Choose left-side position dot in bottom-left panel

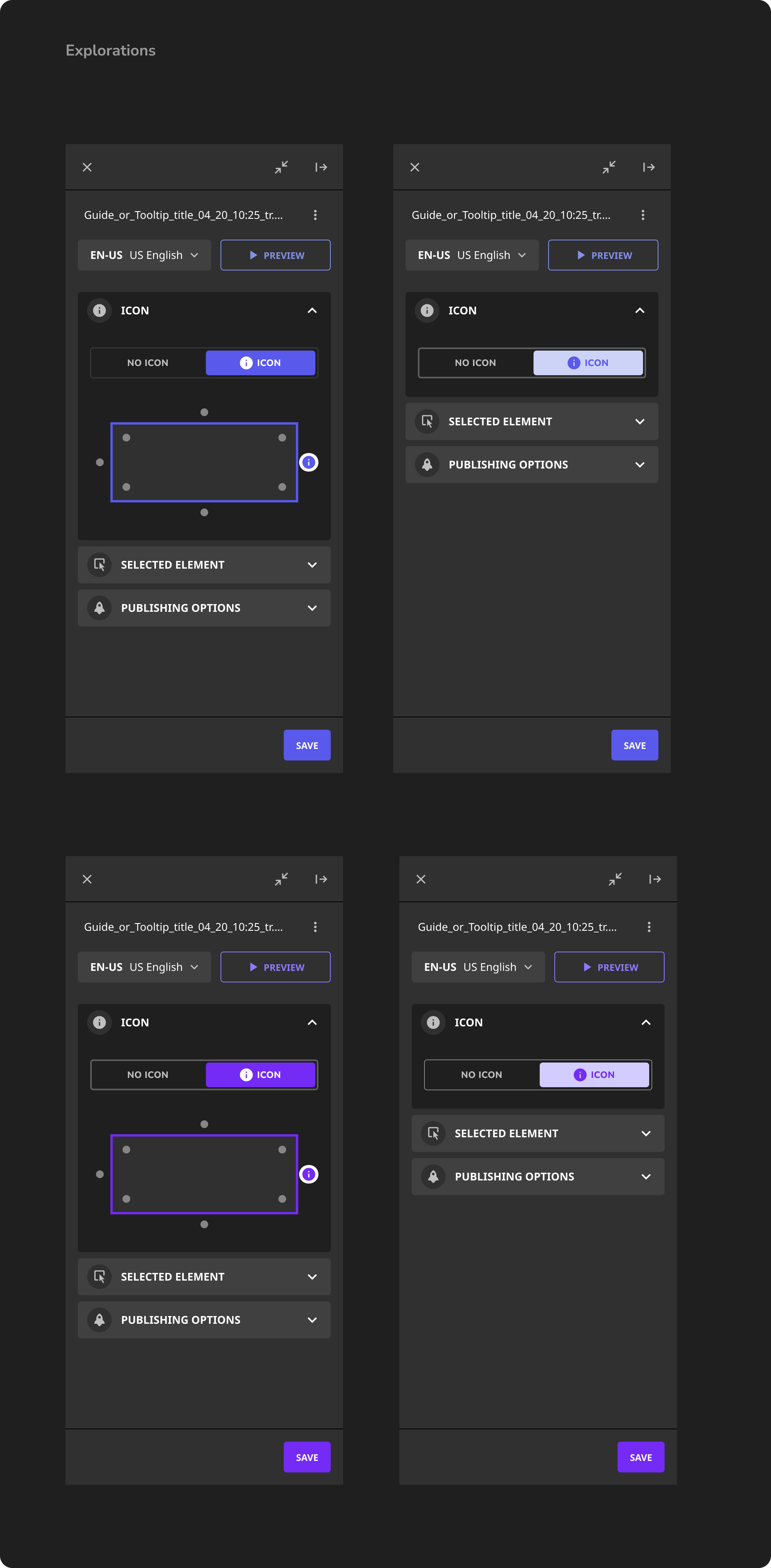pos(100,1174)
